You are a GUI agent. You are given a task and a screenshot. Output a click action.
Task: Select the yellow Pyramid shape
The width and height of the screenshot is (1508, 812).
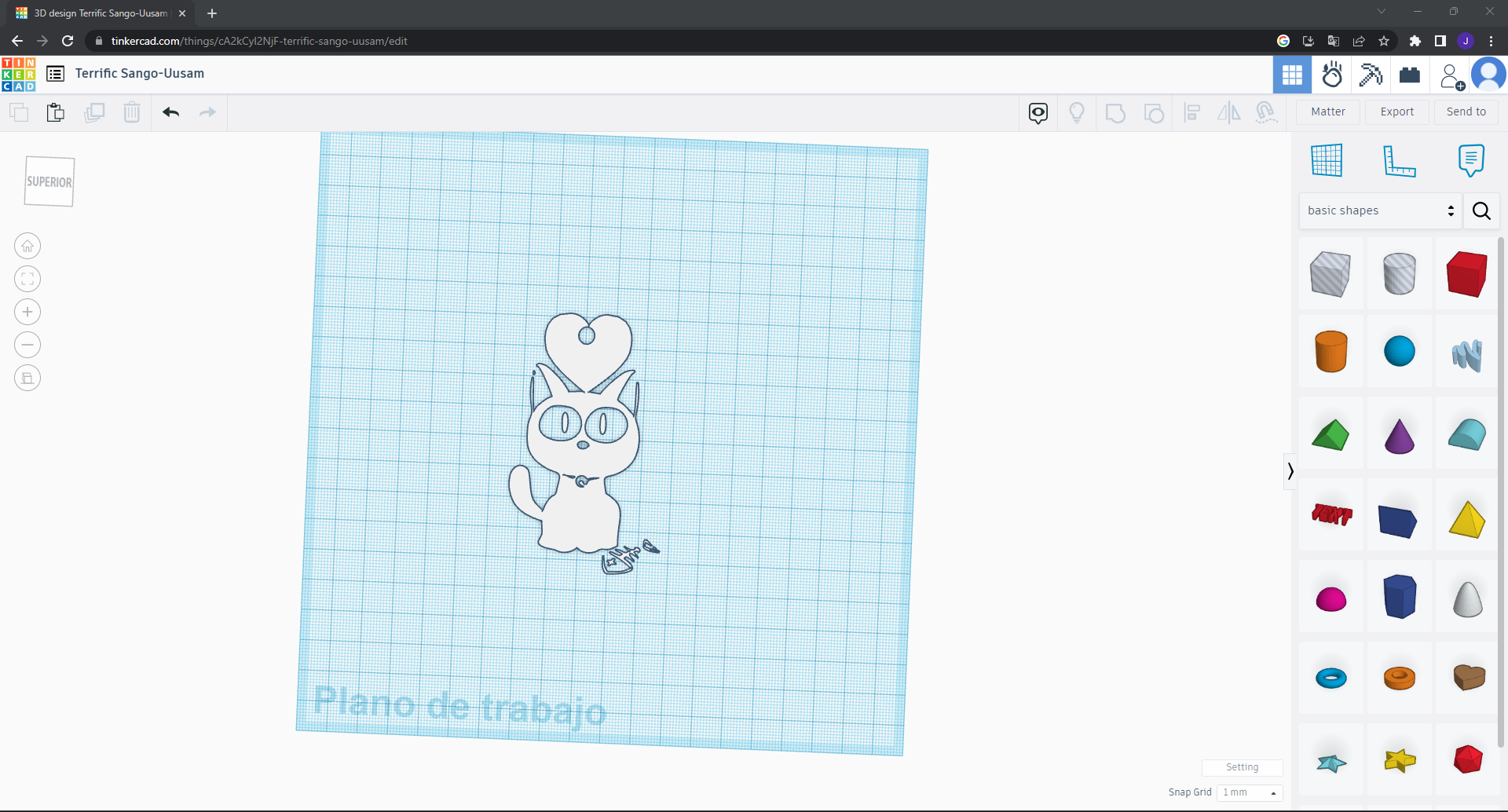click(1466, 519)
